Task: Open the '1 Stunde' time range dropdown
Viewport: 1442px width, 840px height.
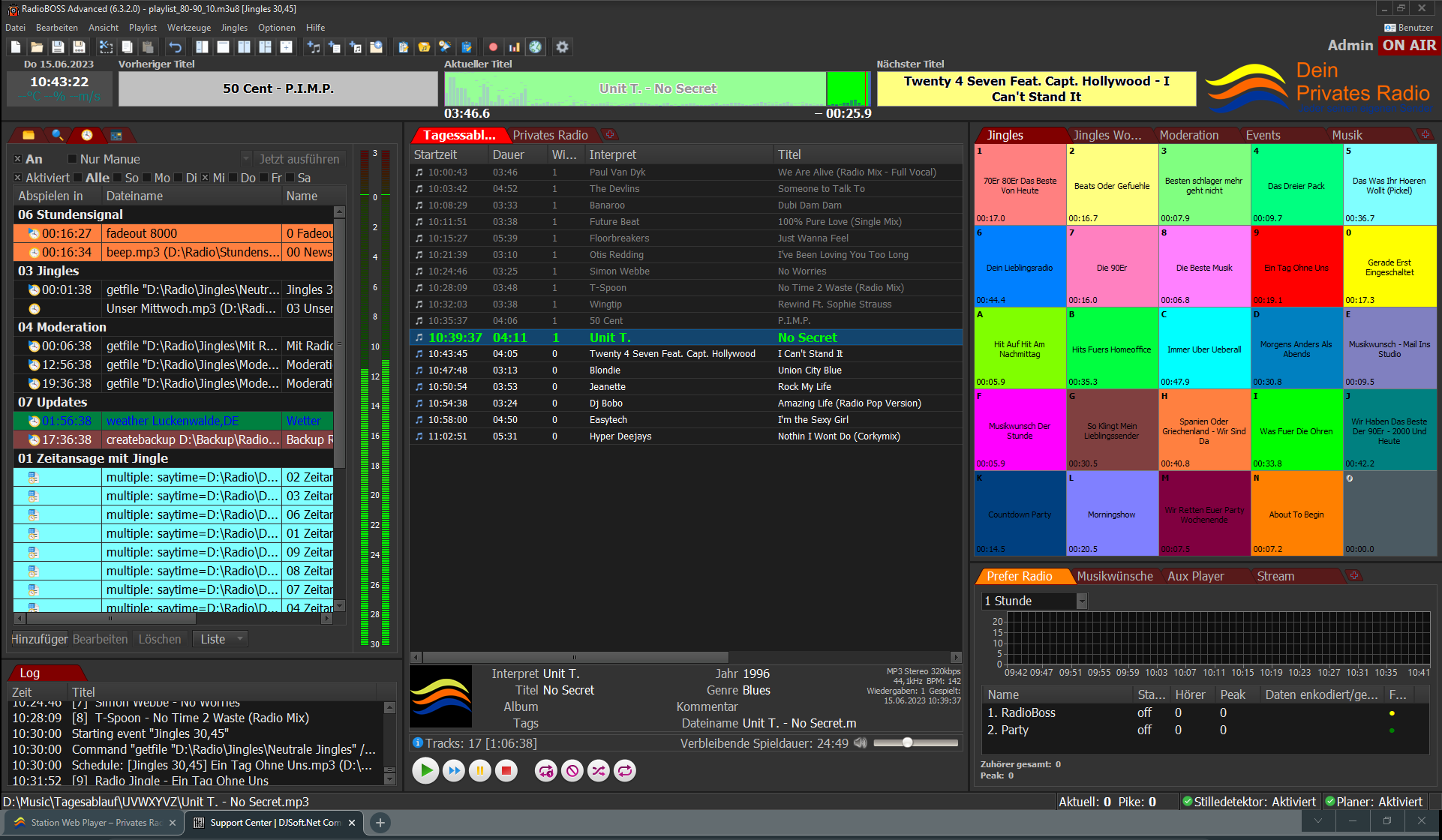Action: tap(1035, 601)
